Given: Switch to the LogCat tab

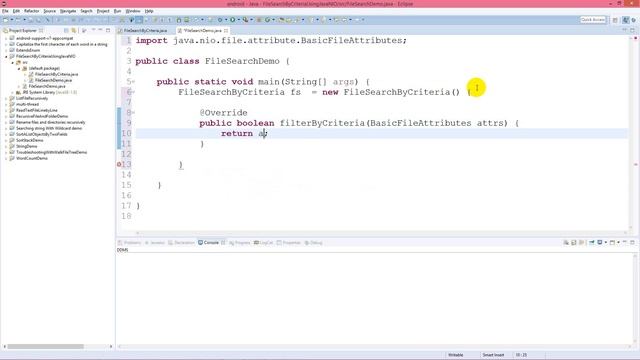Looking at the screenshot, I should pyautogui.click(x=263, y=243).
